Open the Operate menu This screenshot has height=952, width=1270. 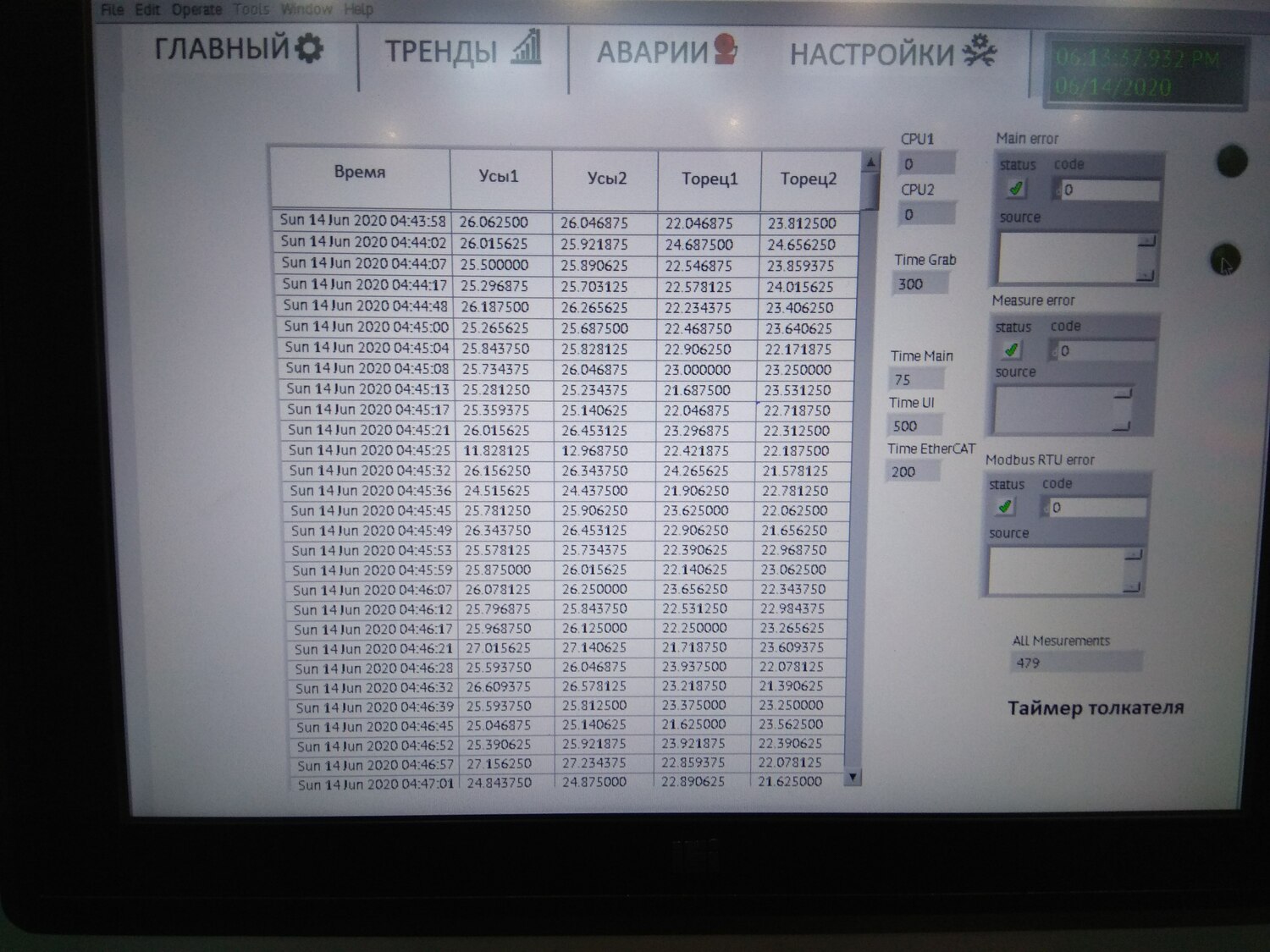coord(196,10)
